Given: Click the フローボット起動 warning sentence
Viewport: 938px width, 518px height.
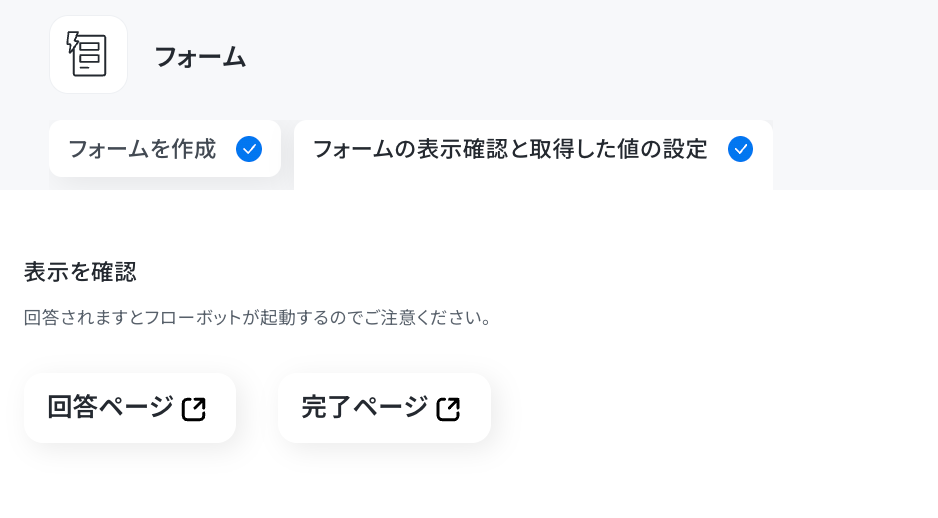Looking at the screenshot, I should (x=257, y=317).
